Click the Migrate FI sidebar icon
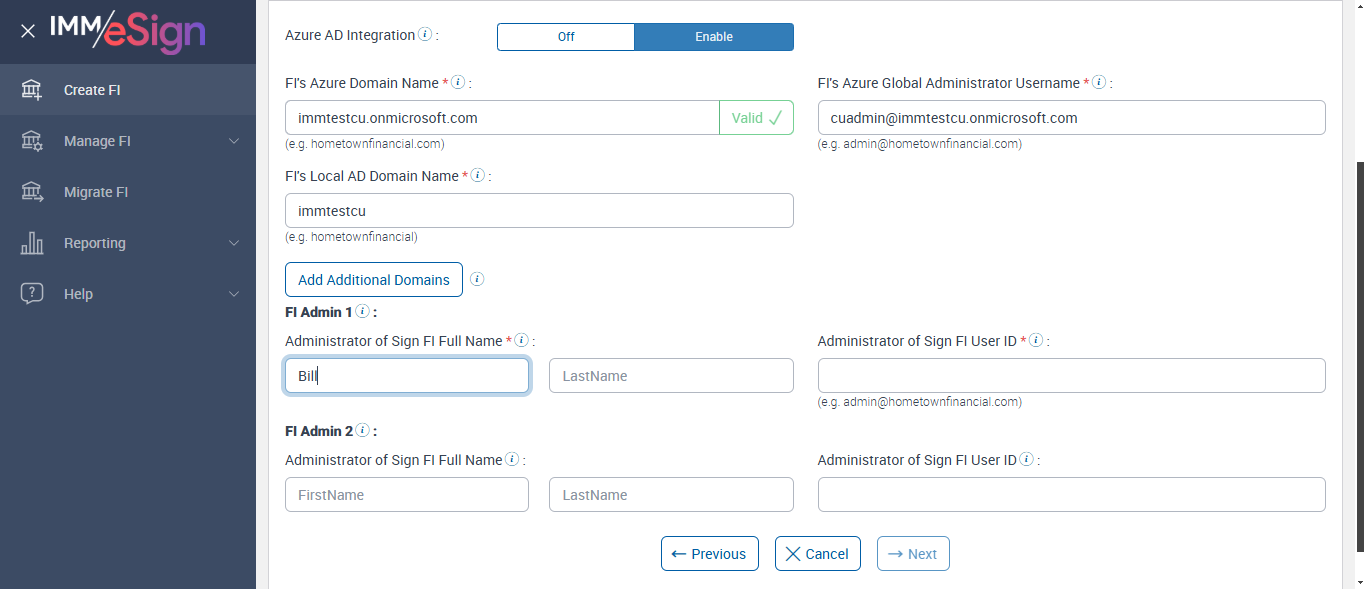This screenshot has height=589, width=1366. (32, 192)
